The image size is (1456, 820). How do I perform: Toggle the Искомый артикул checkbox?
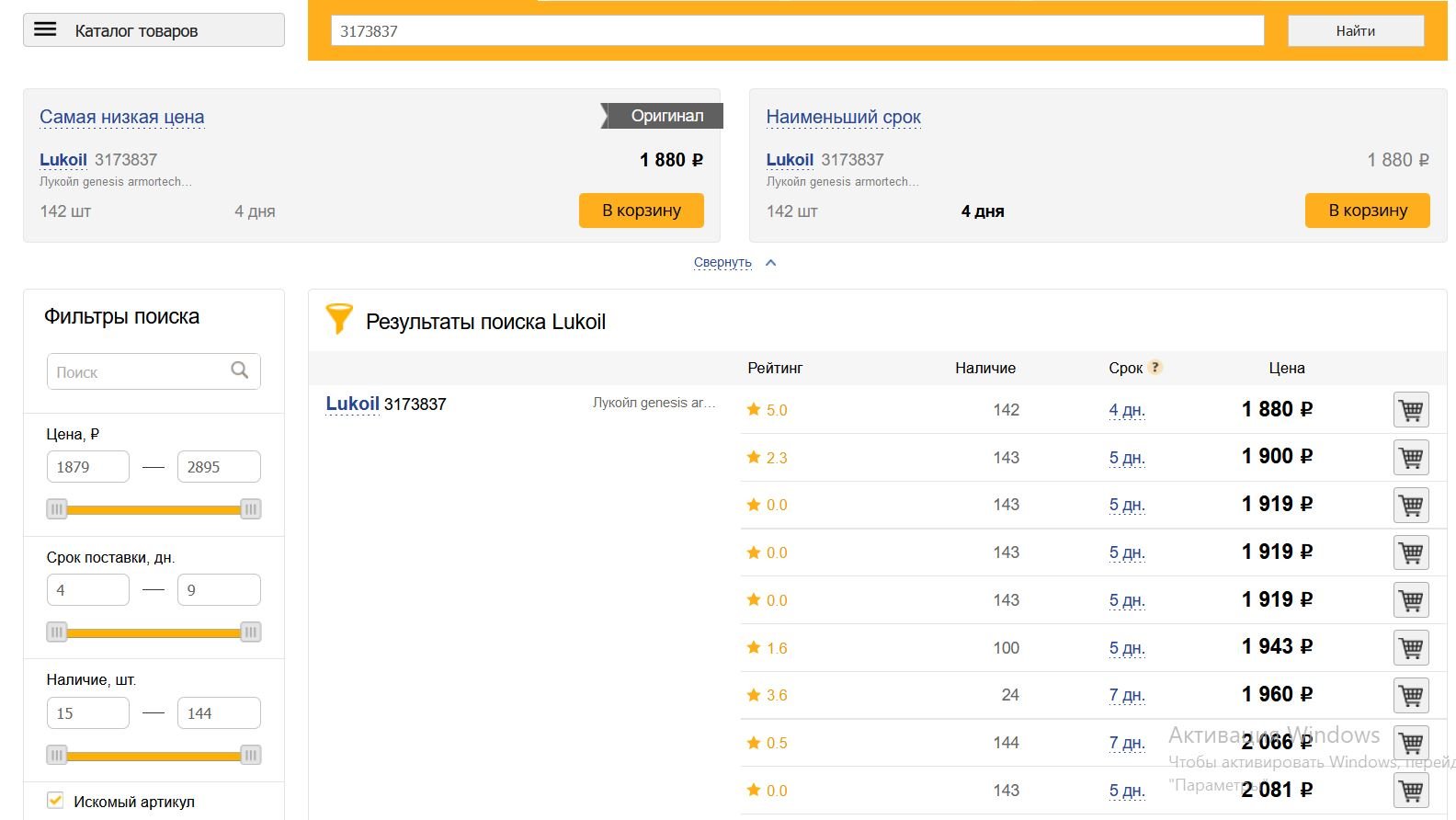point(55,801)
